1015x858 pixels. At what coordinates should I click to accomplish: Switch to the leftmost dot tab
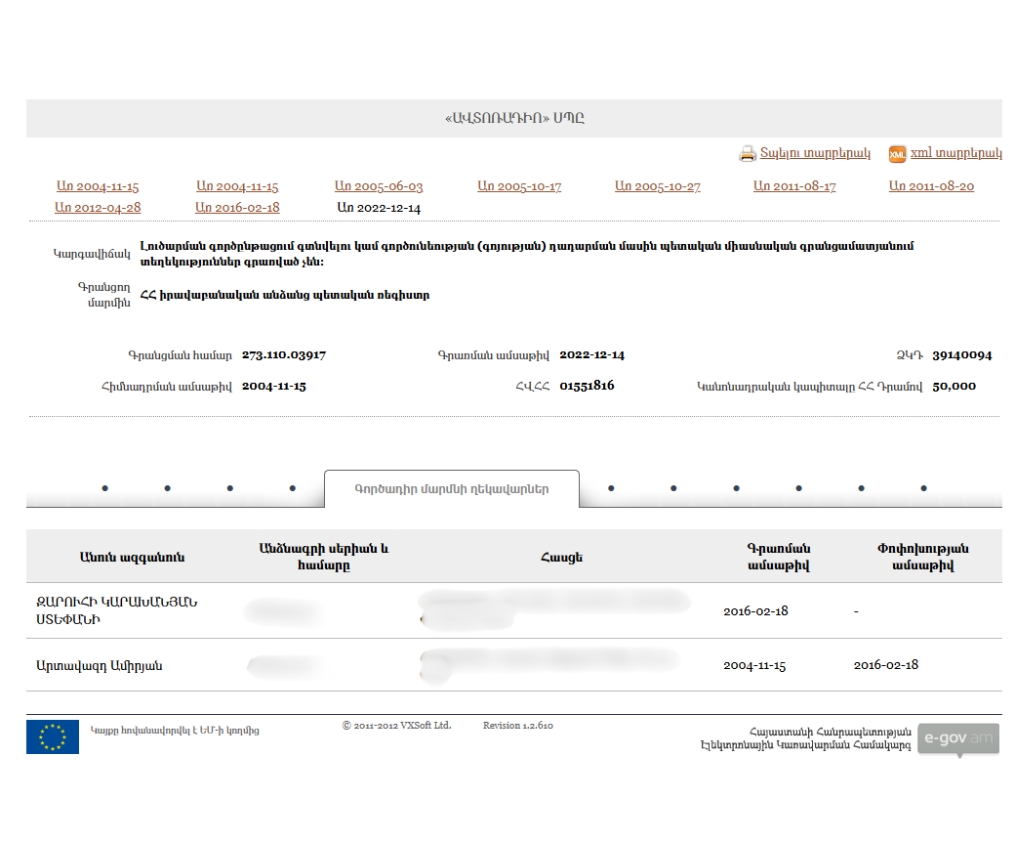pos(105,489)
